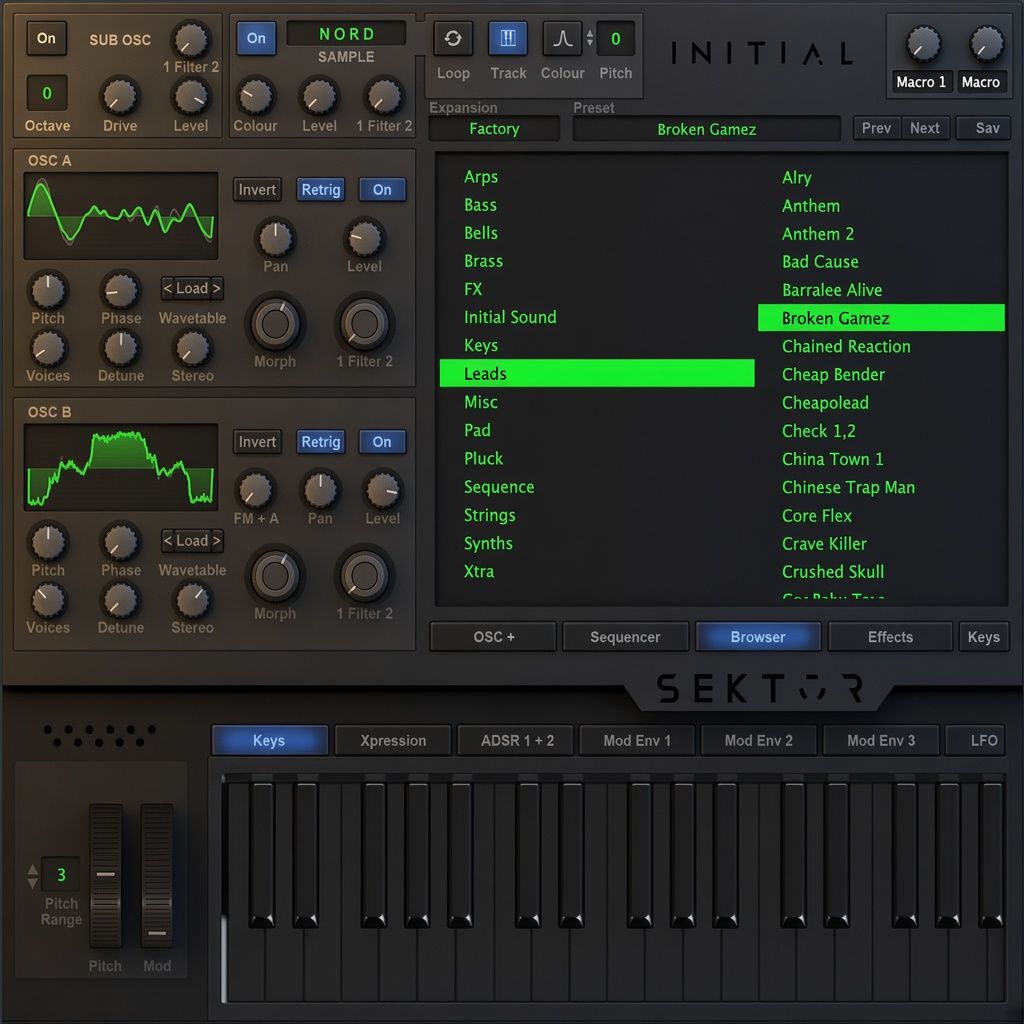1024x1024 pixels.
Task: Toggle the Sample On switch
Action: point(256,38)
